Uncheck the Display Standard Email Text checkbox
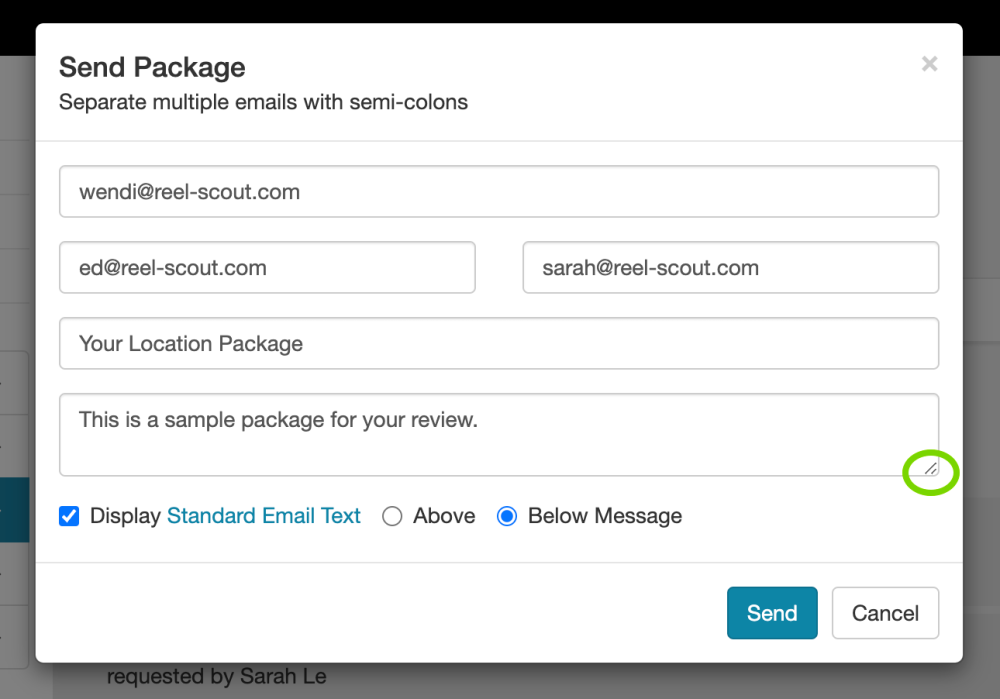This screenshot has height=699, width=1000. click(x=69, y=516)
